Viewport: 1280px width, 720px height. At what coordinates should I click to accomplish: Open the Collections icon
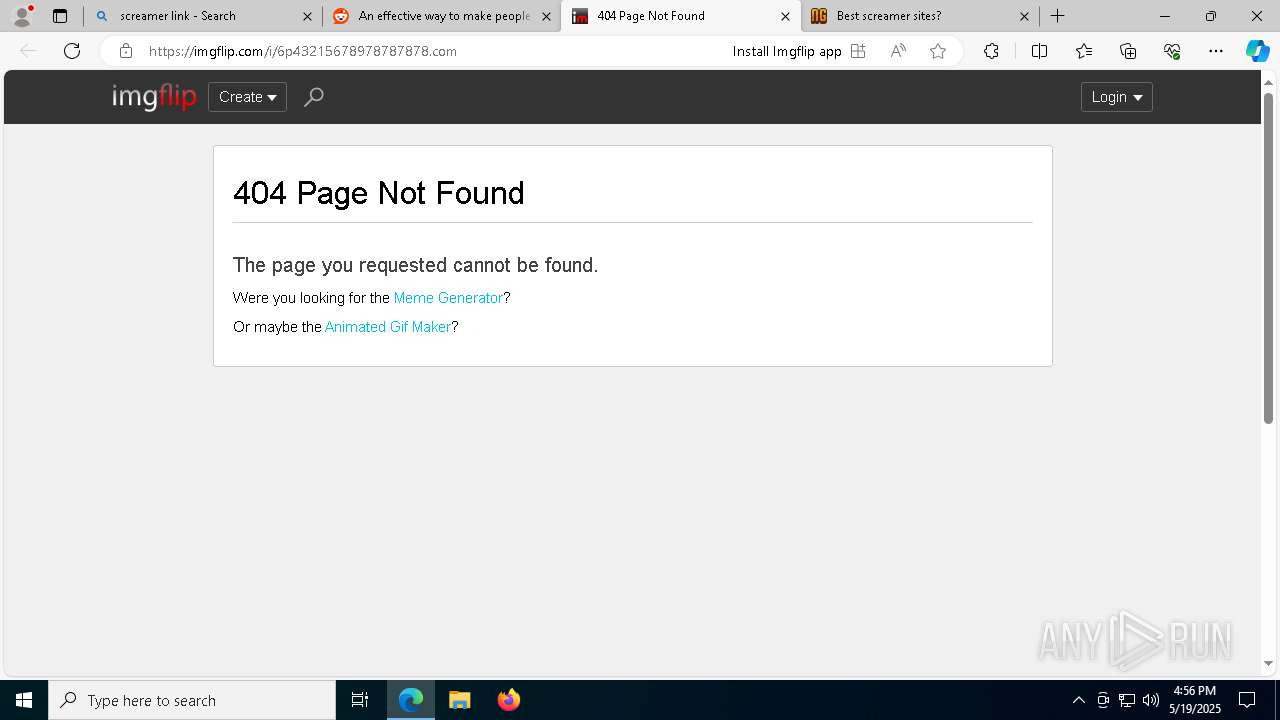tap(1128, 51)
